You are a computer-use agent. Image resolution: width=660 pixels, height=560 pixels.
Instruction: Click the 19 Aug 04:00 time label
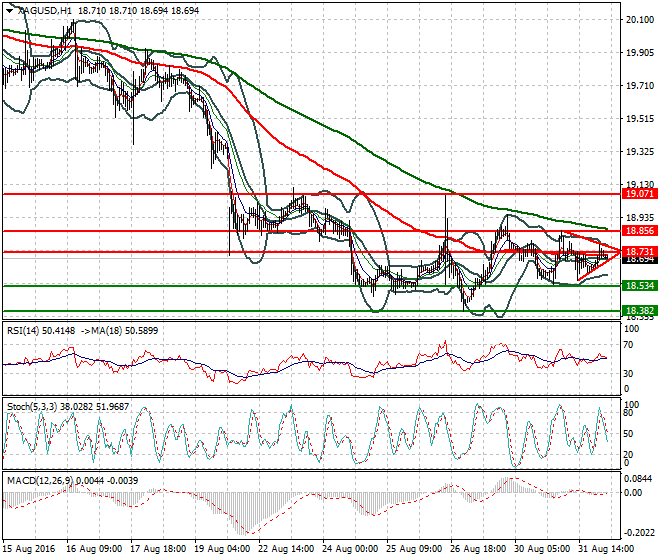[222, 549]
